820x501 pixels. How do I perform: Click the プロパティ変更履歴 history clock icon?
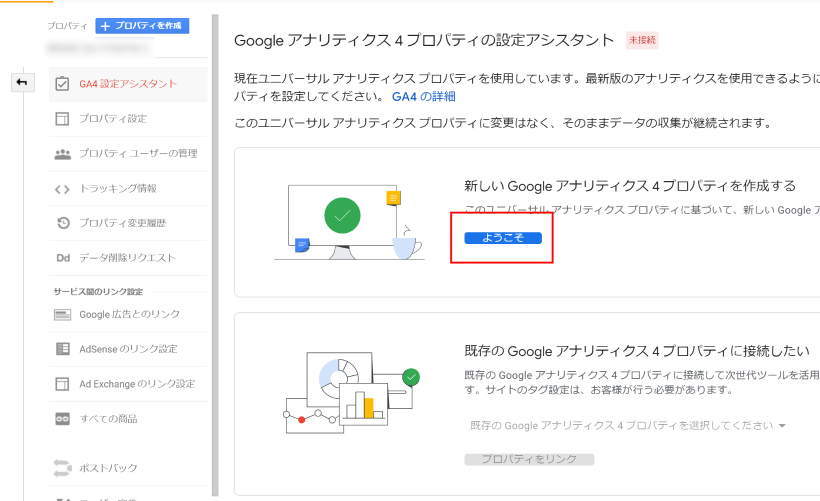click(x=62, y=223)
